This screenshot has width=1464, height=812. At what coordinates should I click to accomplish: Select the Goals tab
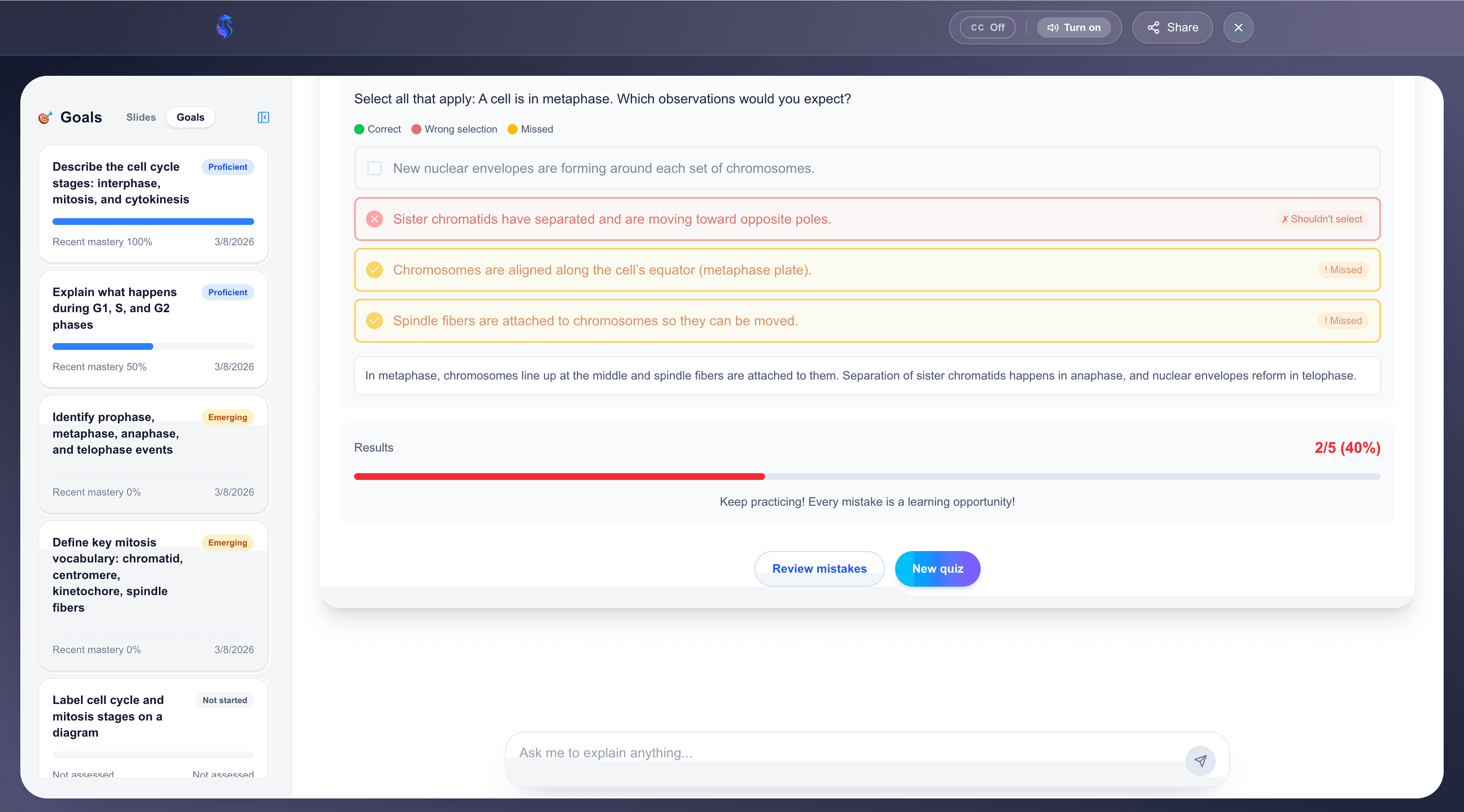190,117
